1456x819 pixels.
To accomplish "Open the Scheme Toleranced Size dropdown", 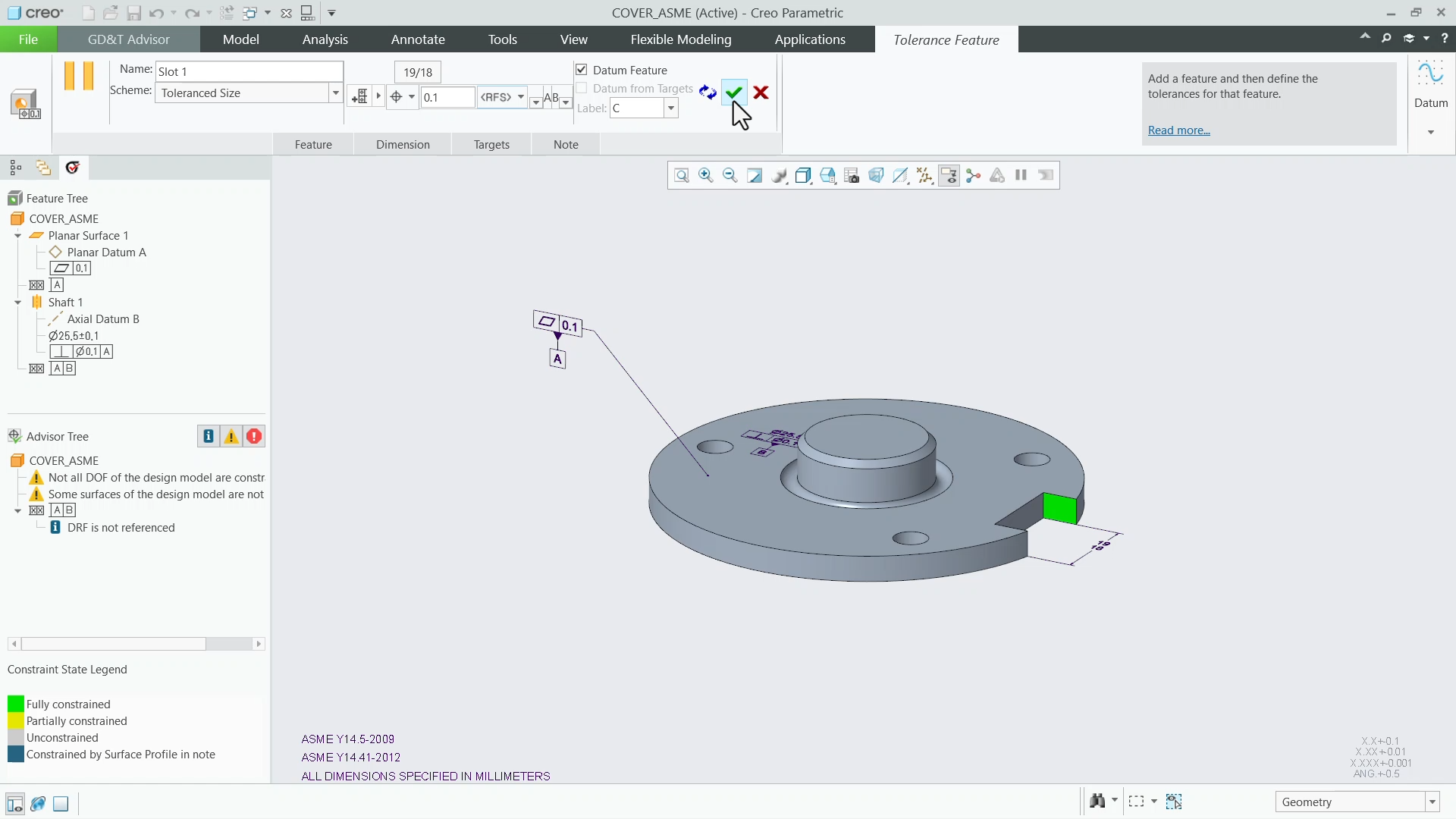I will coord(335,93).
